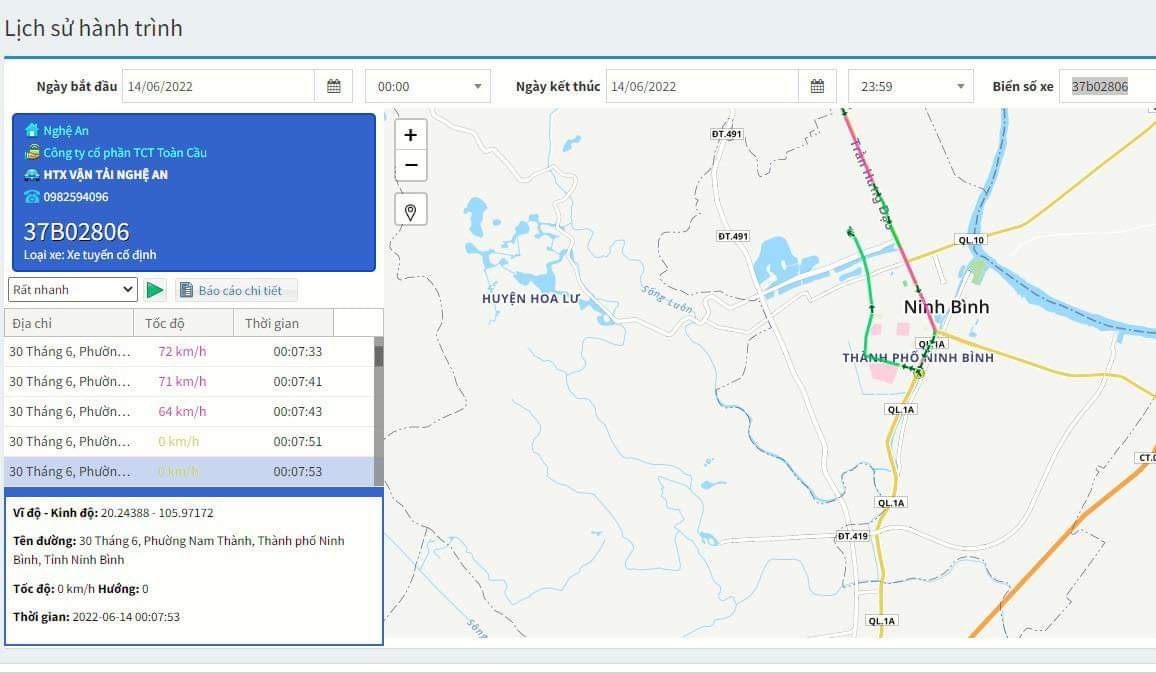
Task: Select the row with speed 64 km/h
Action: (x=189, y=411)
